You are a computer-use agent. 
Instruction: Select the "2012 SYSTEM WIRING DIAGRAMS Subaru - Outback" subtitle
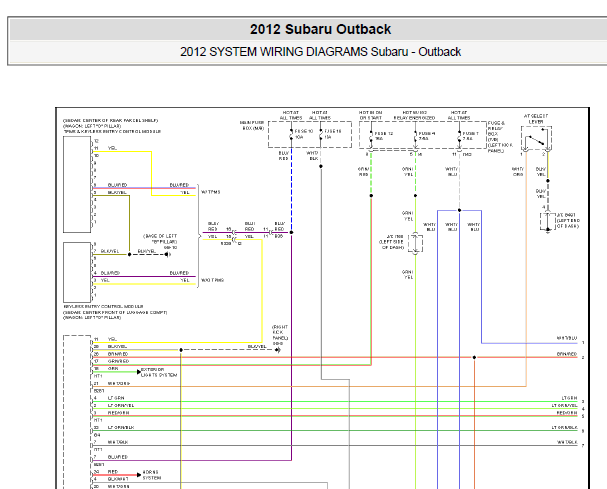tap(320, 52)
